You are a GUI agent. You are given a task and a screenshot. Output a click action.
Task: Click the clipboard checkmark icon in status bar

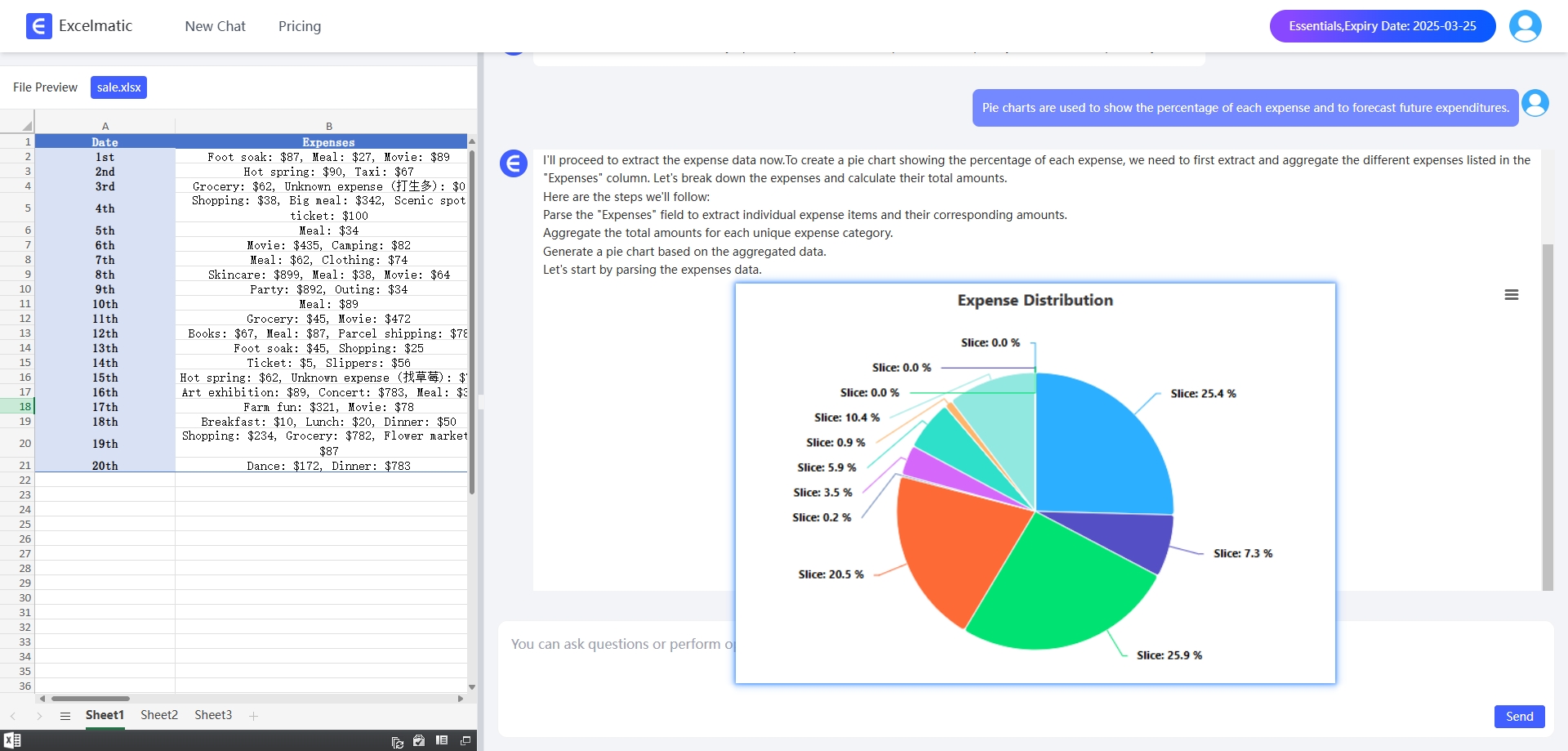(x=419, y=740)
